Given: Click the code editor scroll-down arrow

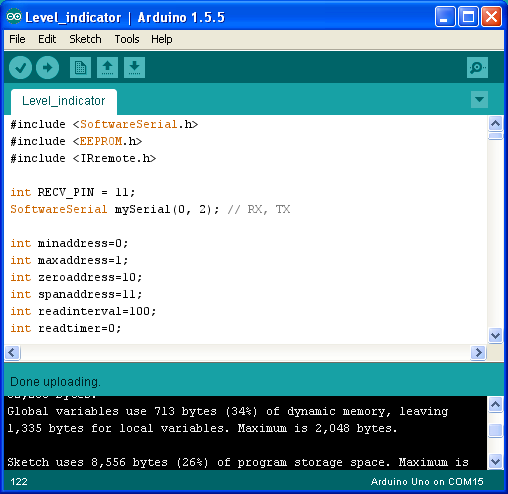Looking at the screenshot, I should (496, 335).
